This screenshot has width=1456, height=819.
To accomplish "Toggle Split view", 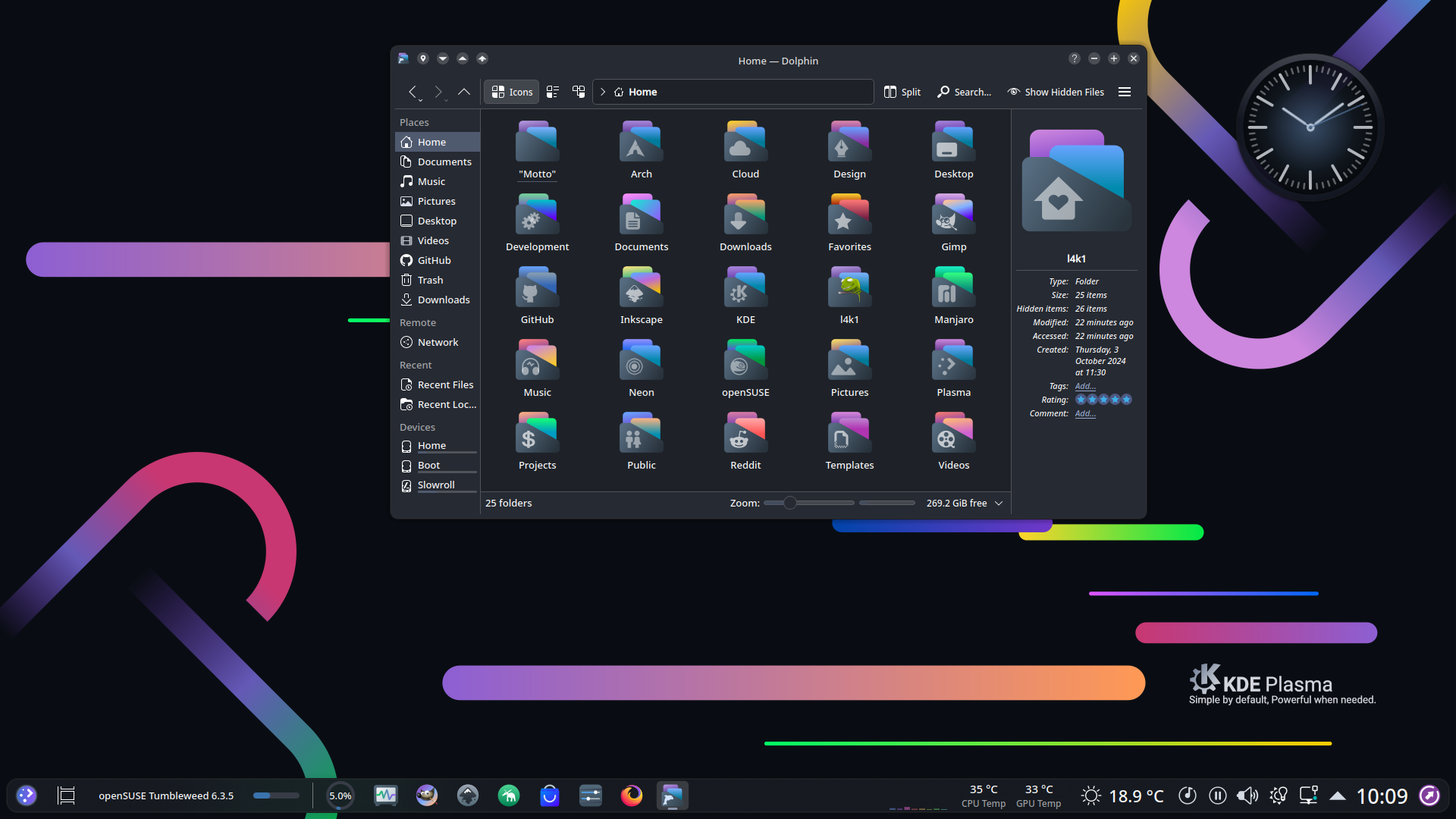I will point(902,92).
